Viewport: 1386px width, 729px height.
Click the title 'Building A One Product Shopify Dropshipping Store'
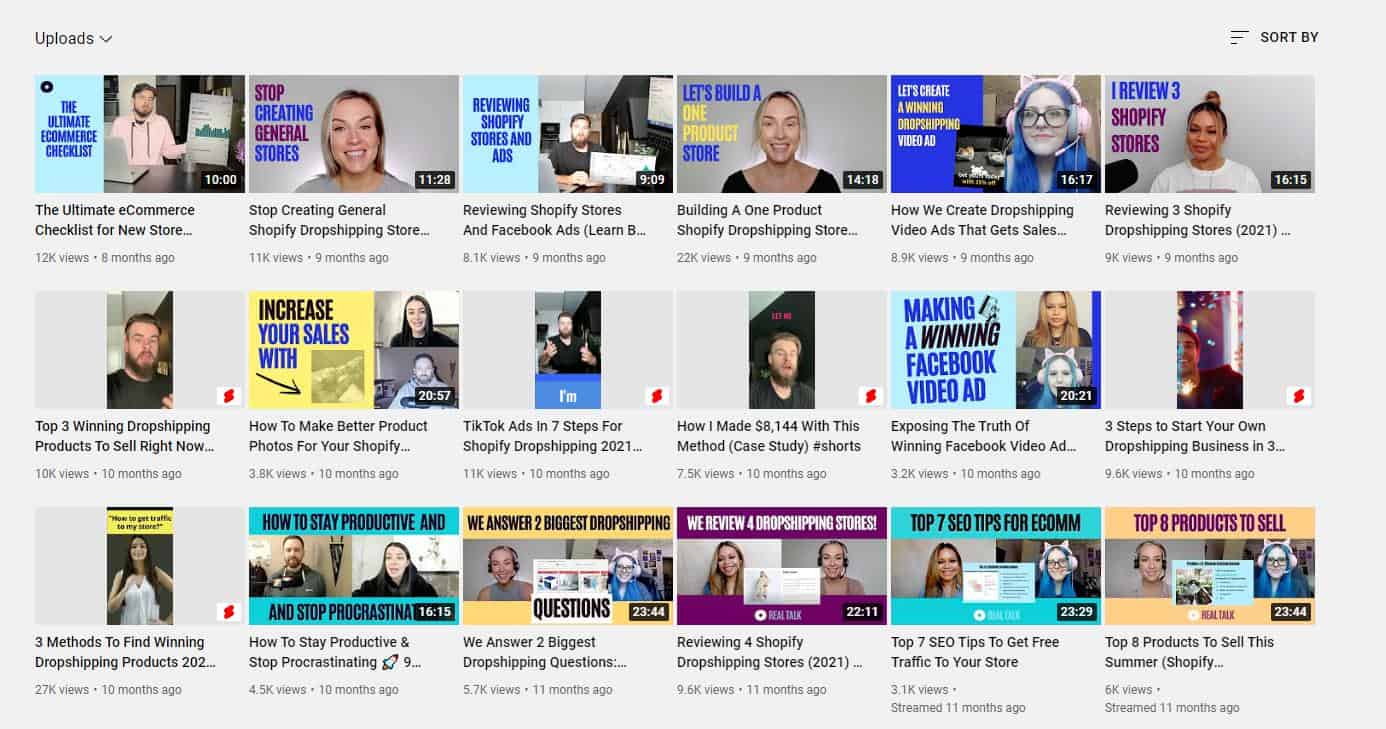(767, 220)
